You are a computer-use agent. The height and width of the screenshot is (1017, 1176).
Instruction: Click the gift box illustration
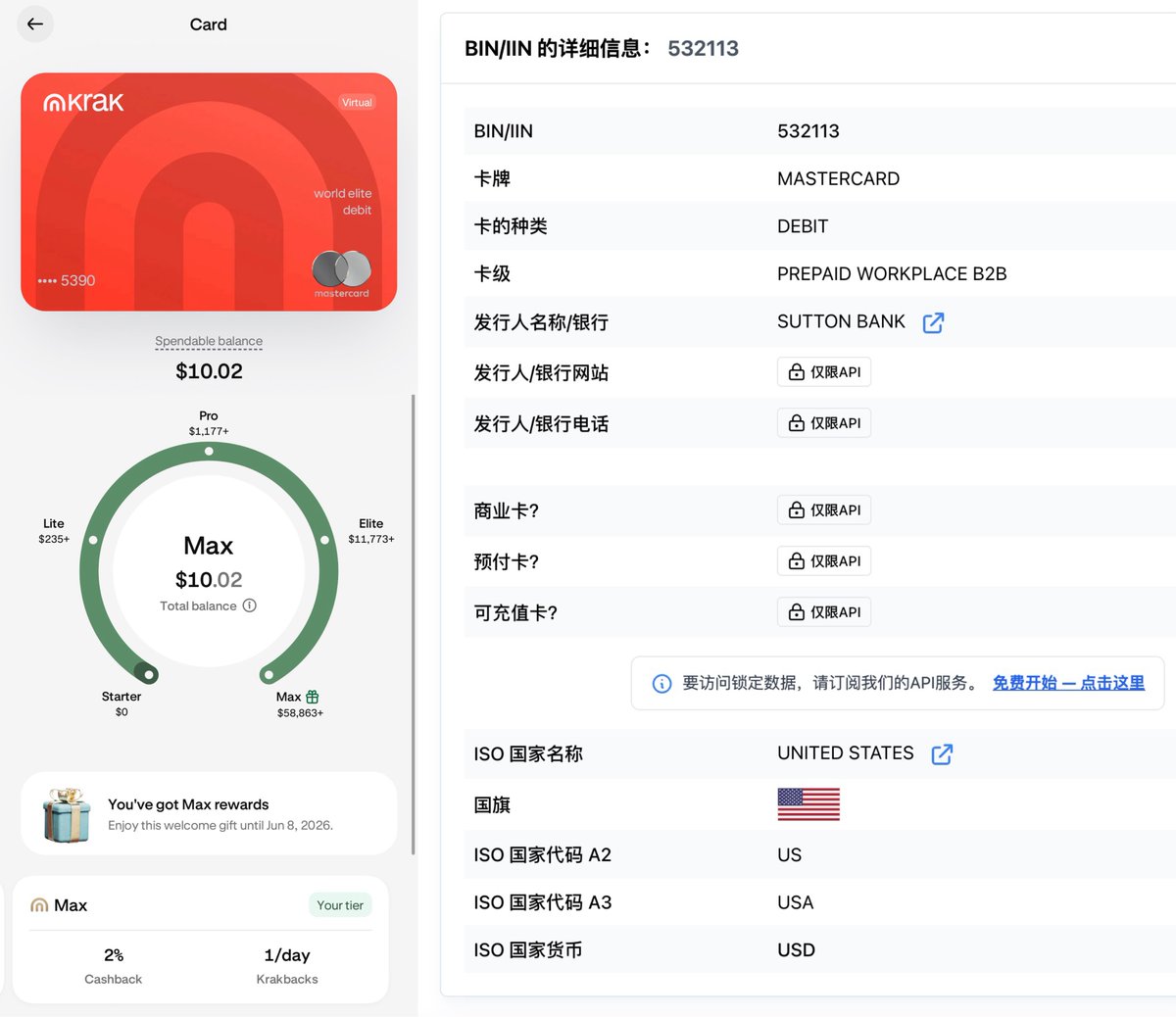(x=67, y=814)
